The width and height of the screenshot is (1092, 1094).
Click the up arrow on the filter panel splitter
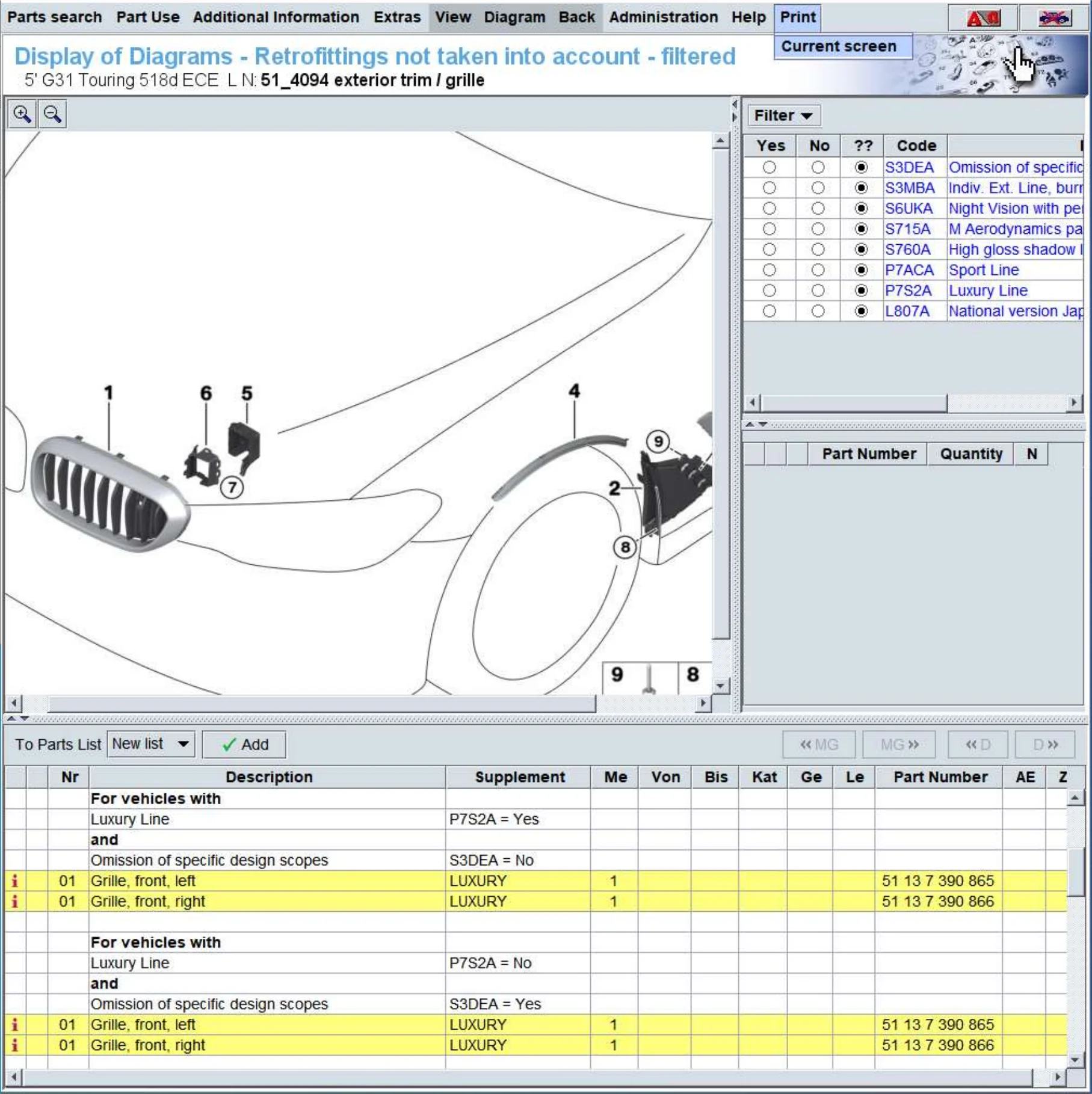[x=750, y=425]
